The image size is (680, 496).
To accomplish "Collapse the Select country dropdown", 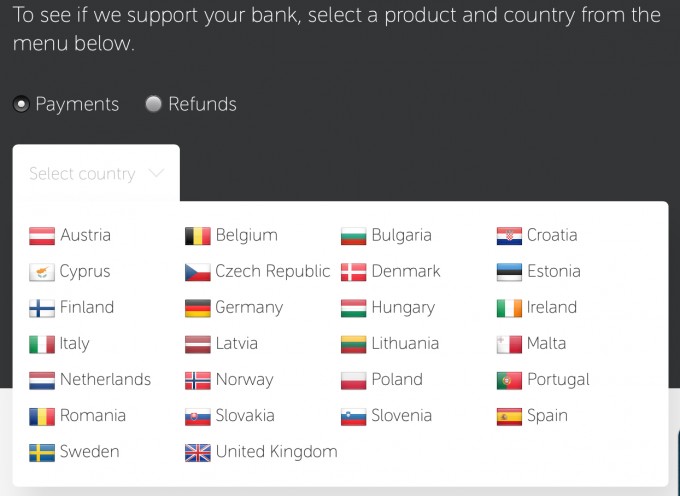I will 96,173.
